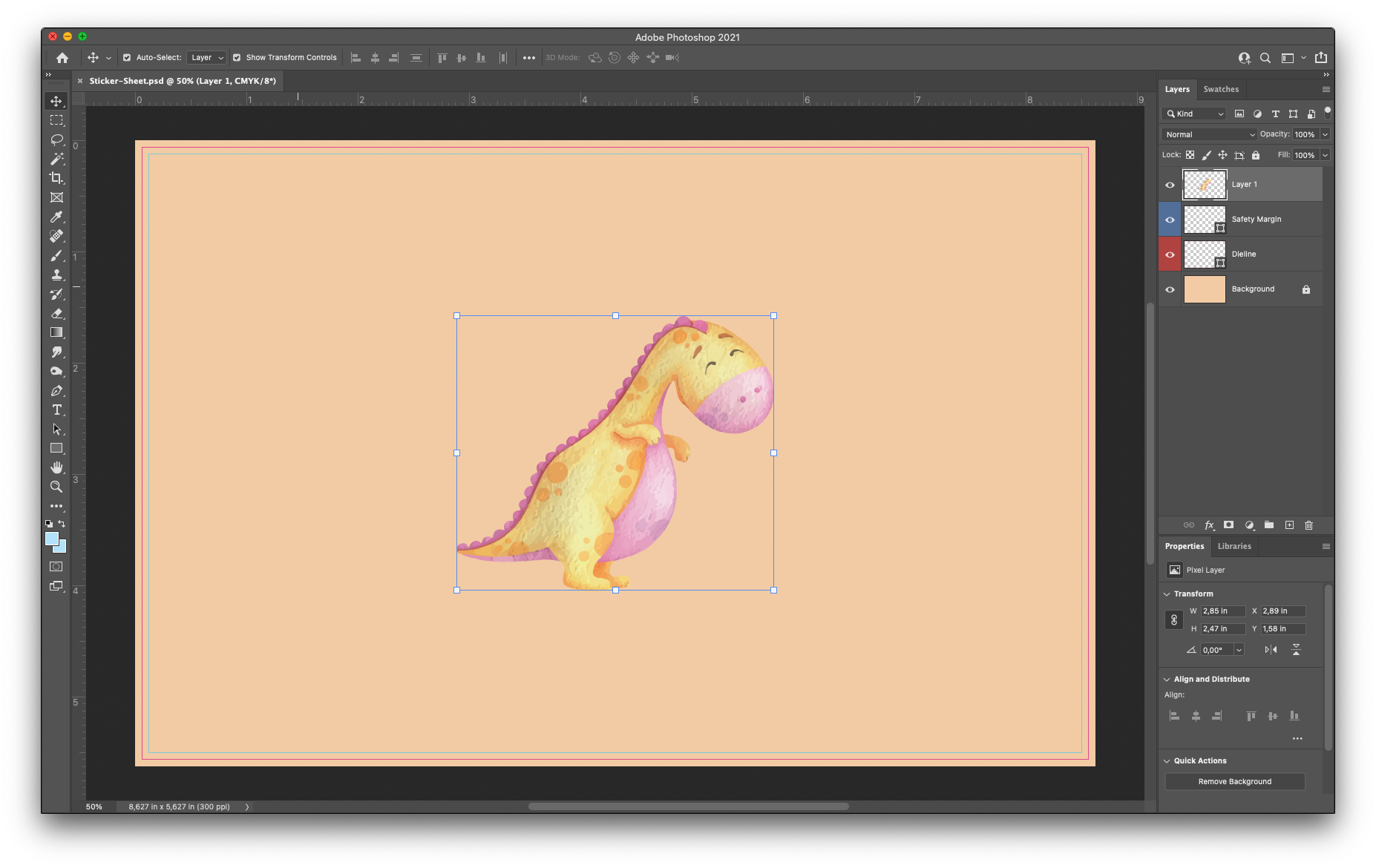Select the Eyedropper tool
This screenshot has width=1376, height=868.
[x=56, y=217]
